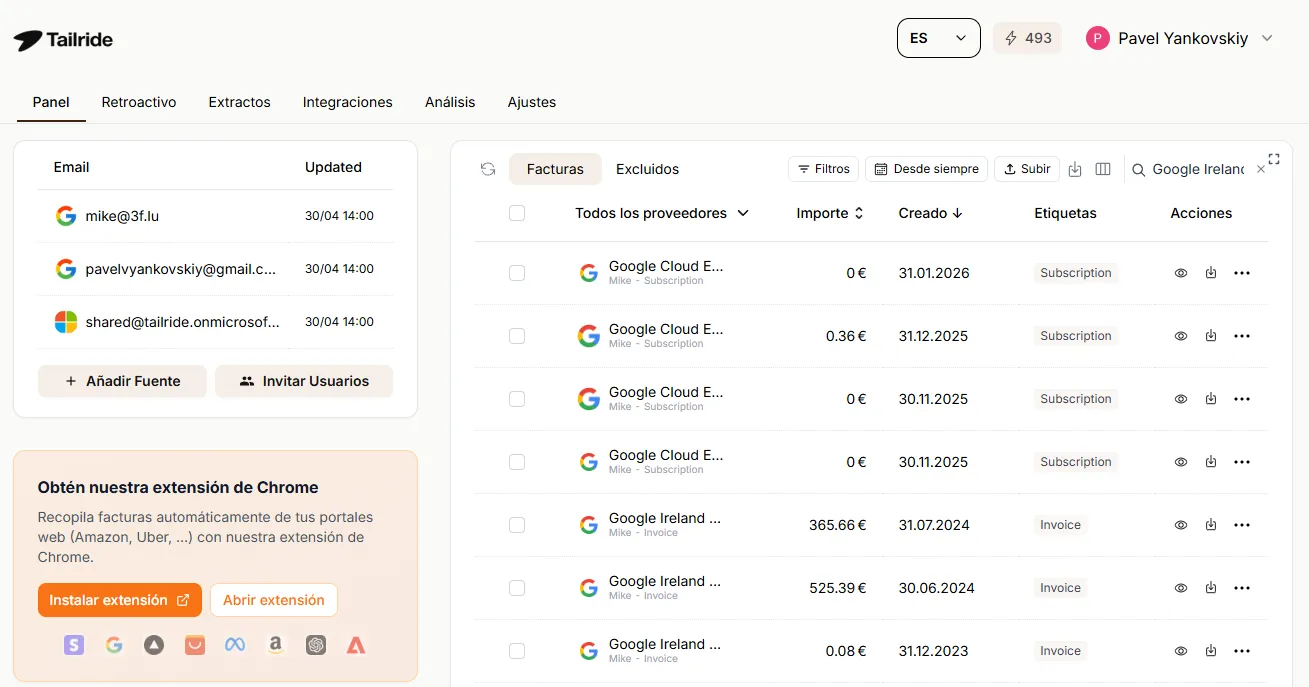Click the Meta icon in extension card
1309x687 pixels.
[x=234, y=645]
